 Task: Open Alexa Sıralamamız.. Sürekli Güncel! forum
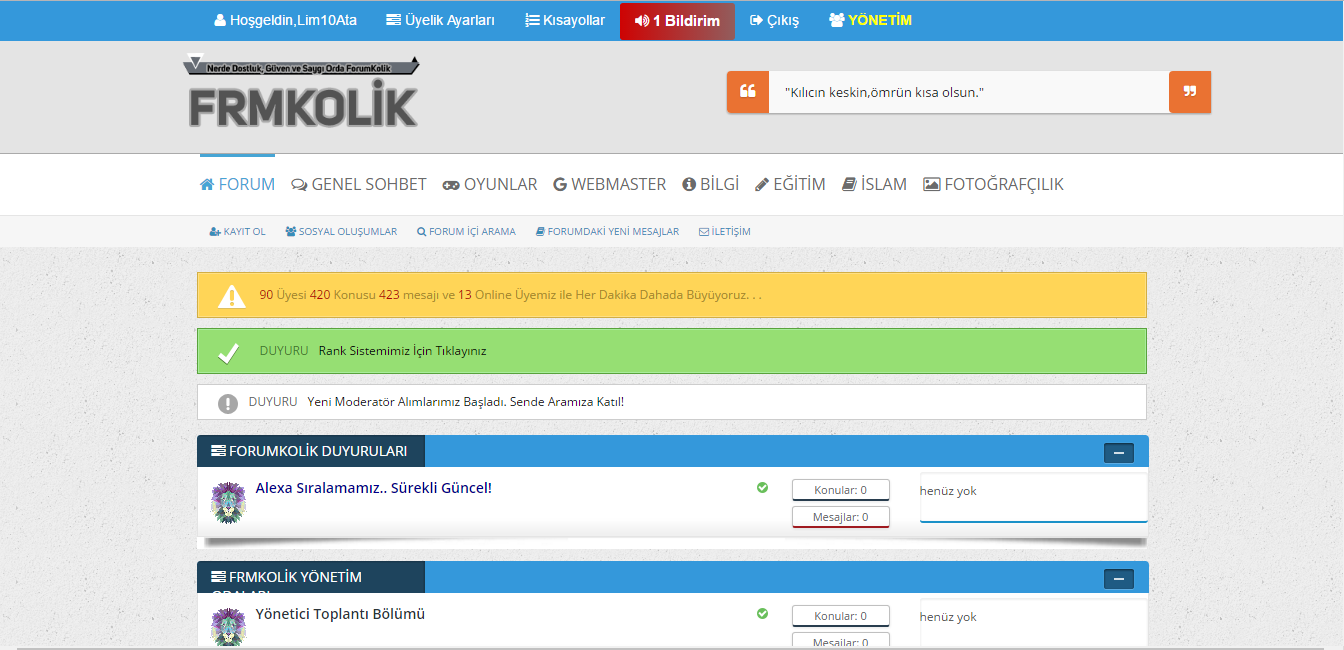click(374, 488)
